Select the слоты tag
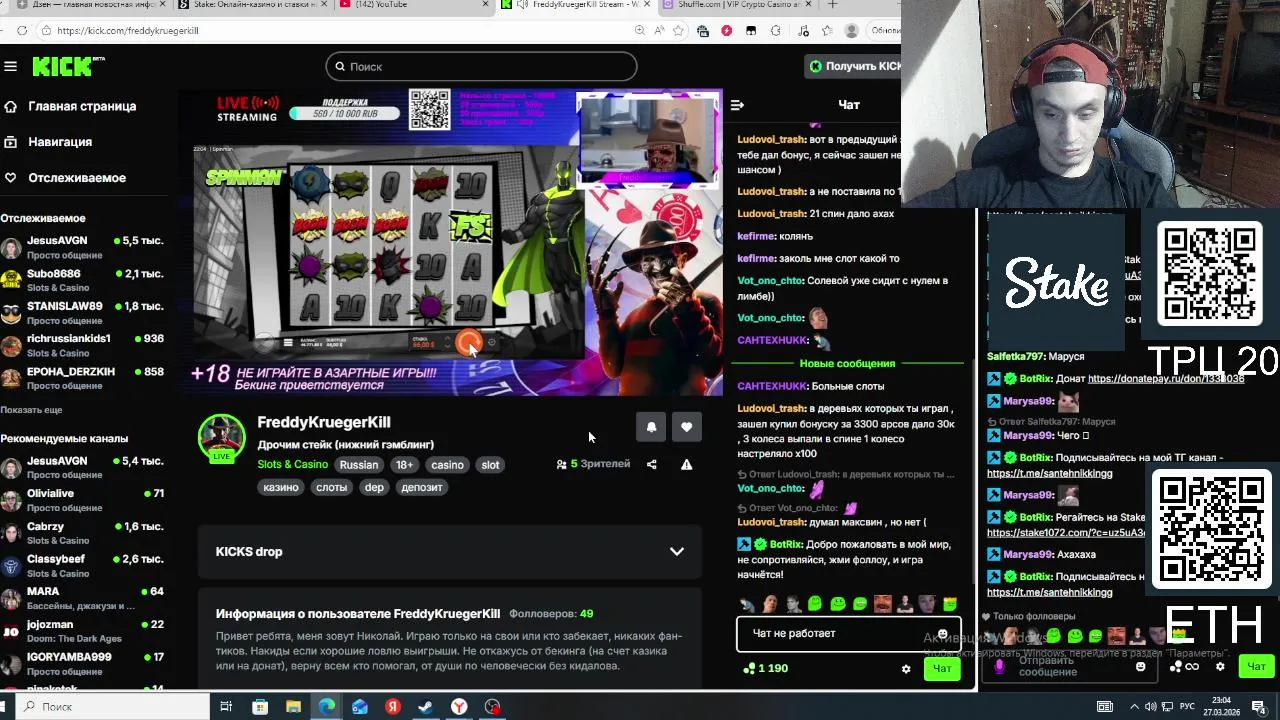 pos(331,487)
